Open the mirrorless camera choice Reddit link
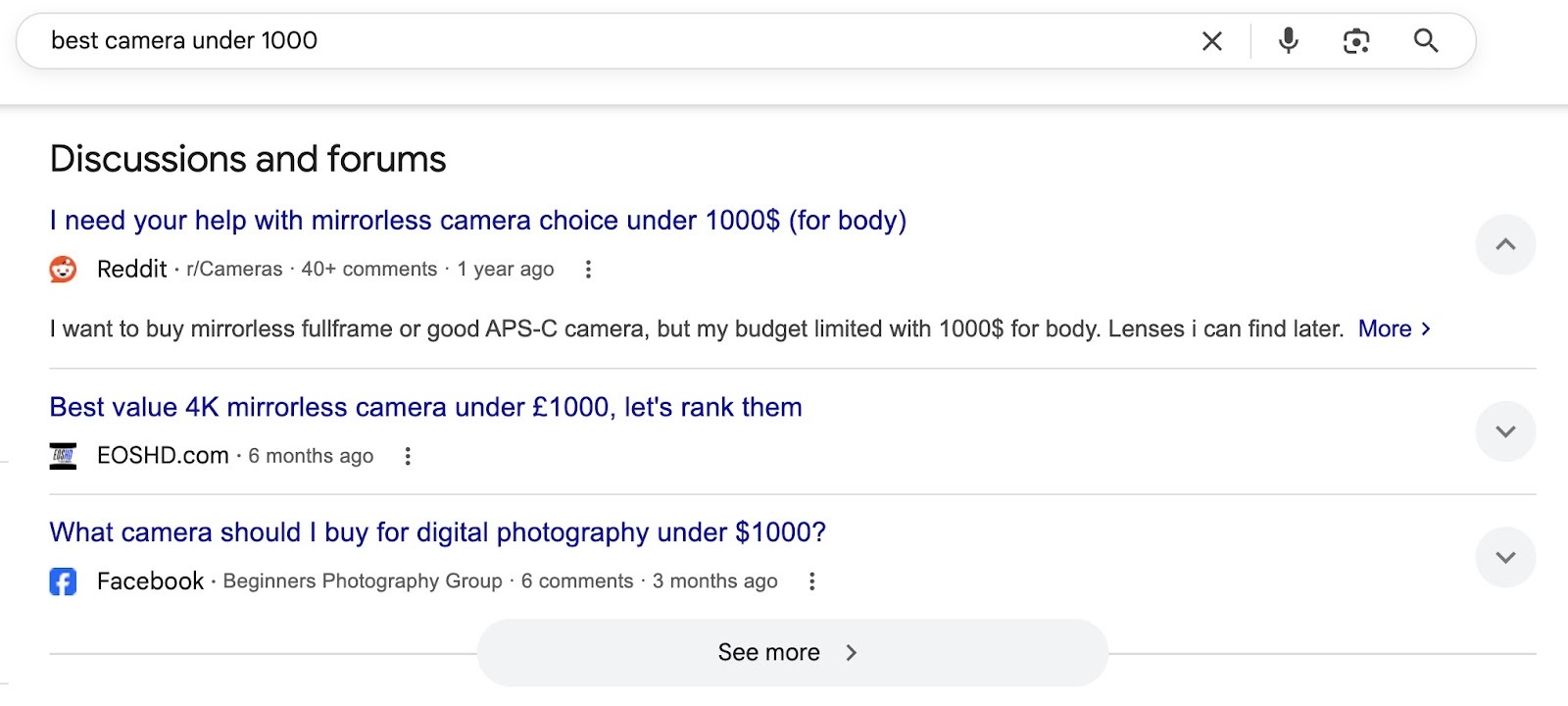 (477, 221)
